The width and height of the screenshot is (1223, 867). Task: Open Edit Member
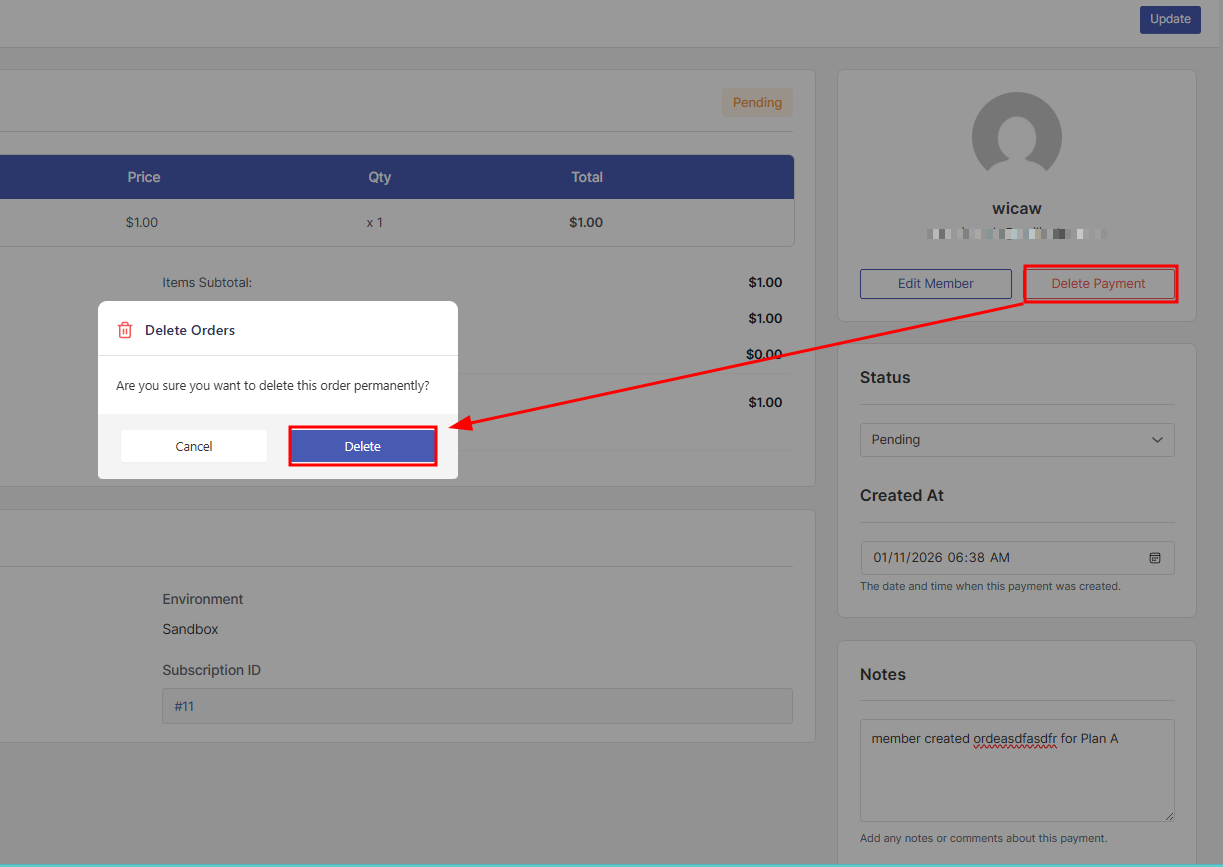[935, 283]
